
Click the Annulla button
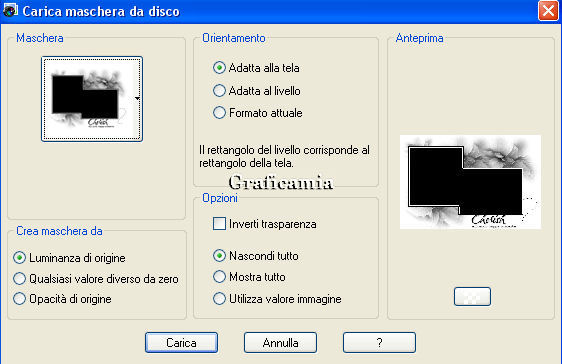pos(280,343)
